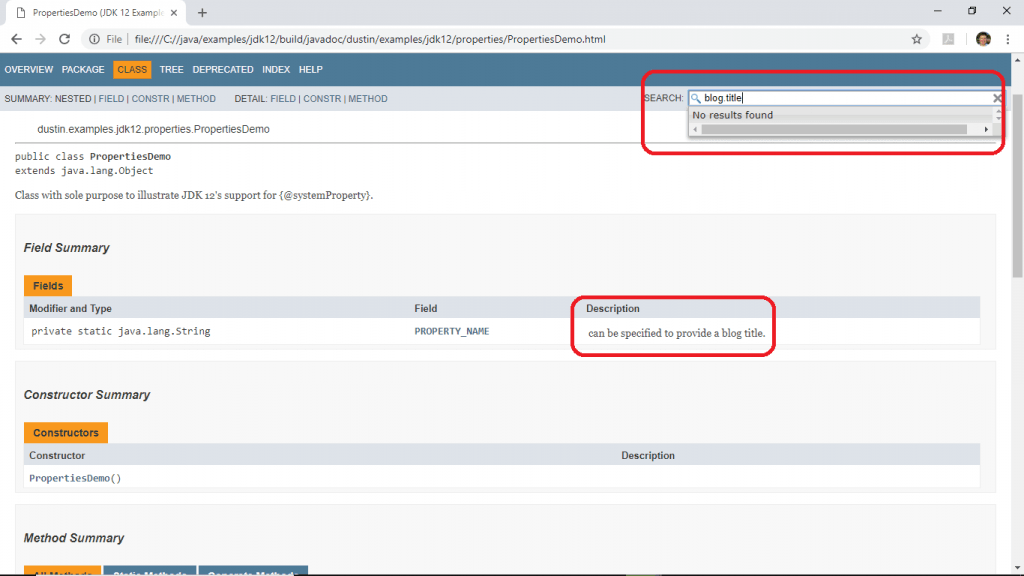The height and width of the screenshot is (576, 1024).
Task: Jump to FIELD detail link
Action: pos(283,99)
